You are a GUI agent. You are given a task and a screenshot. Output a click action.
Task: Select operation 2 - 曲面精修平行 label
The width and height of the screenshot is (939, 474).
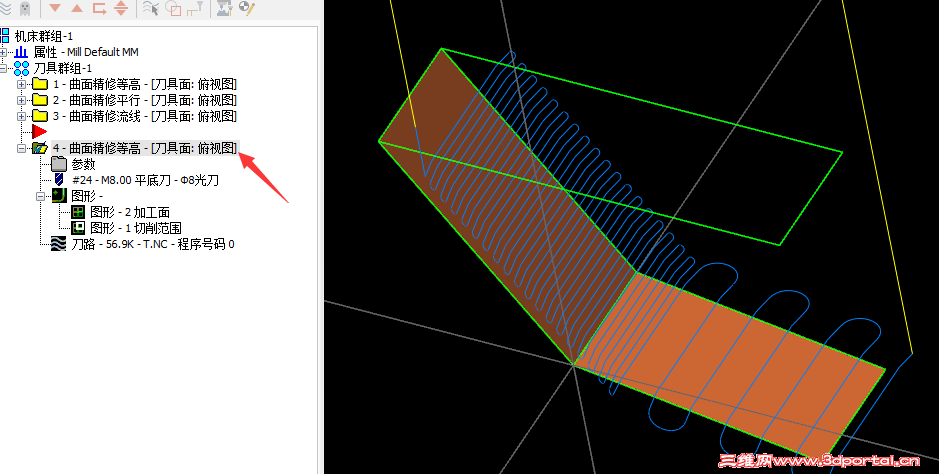click(x=145, y=100)
